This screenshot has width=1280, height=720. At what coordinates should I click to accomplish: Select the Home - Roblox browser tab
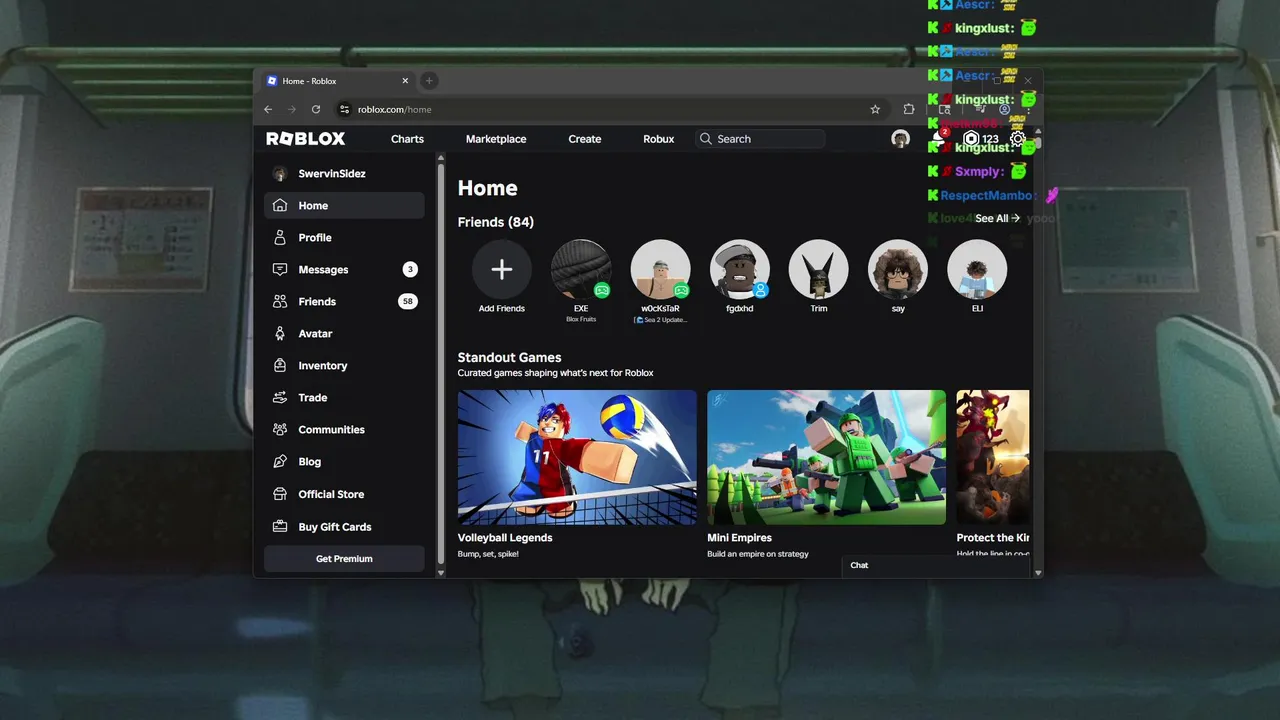[337, 81]
